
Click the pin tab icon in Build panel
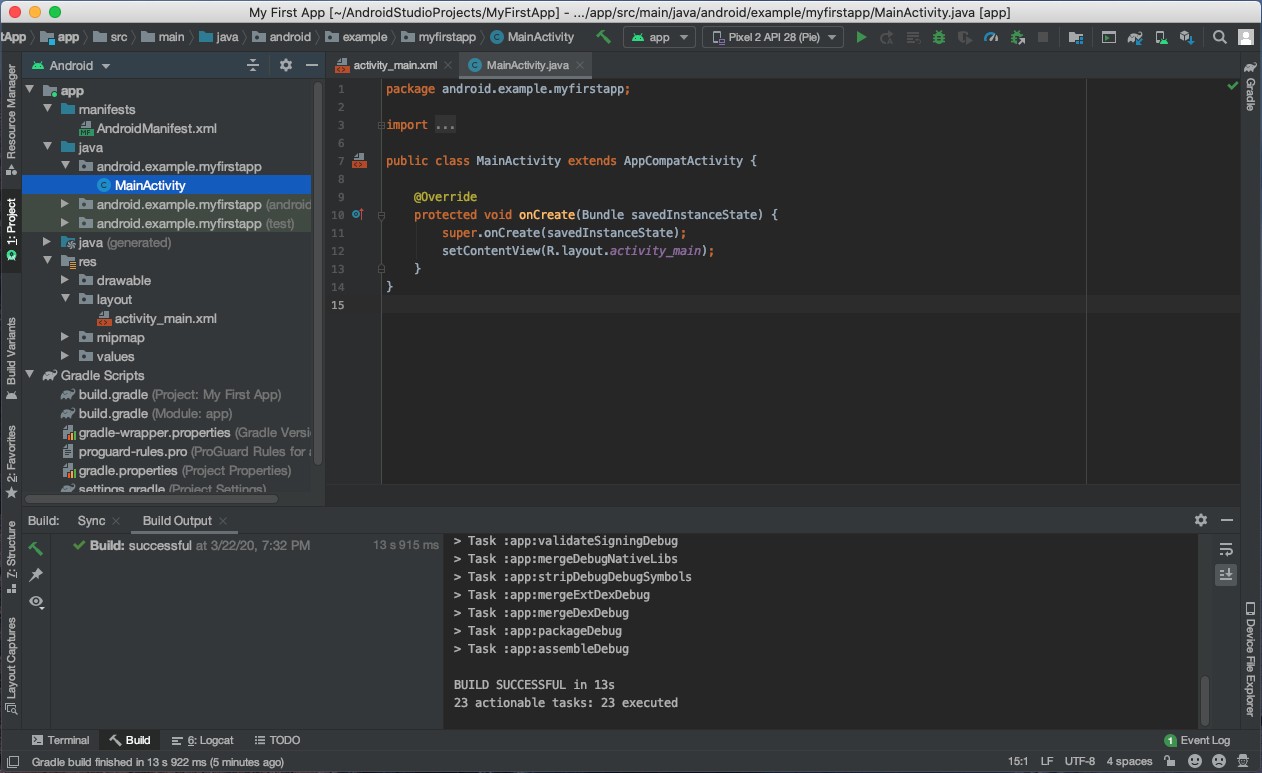[x=36, y=575]
